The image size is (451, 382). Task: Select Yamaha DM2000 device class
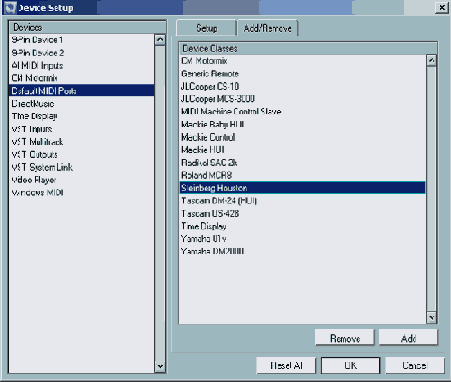click(x=302, y=251)
